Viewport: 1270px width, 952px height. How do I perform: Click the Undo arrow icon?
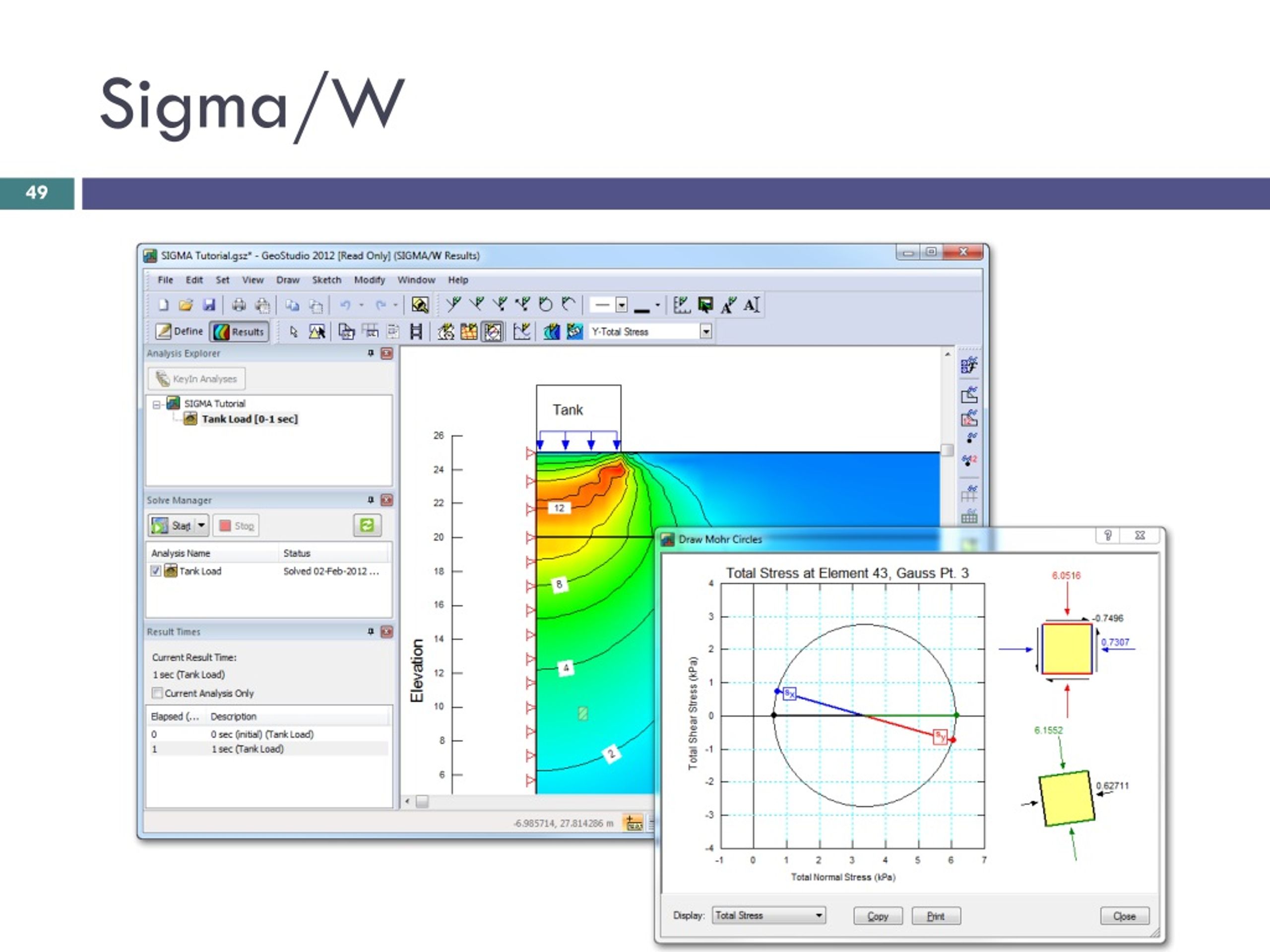(x=346, y=305)
